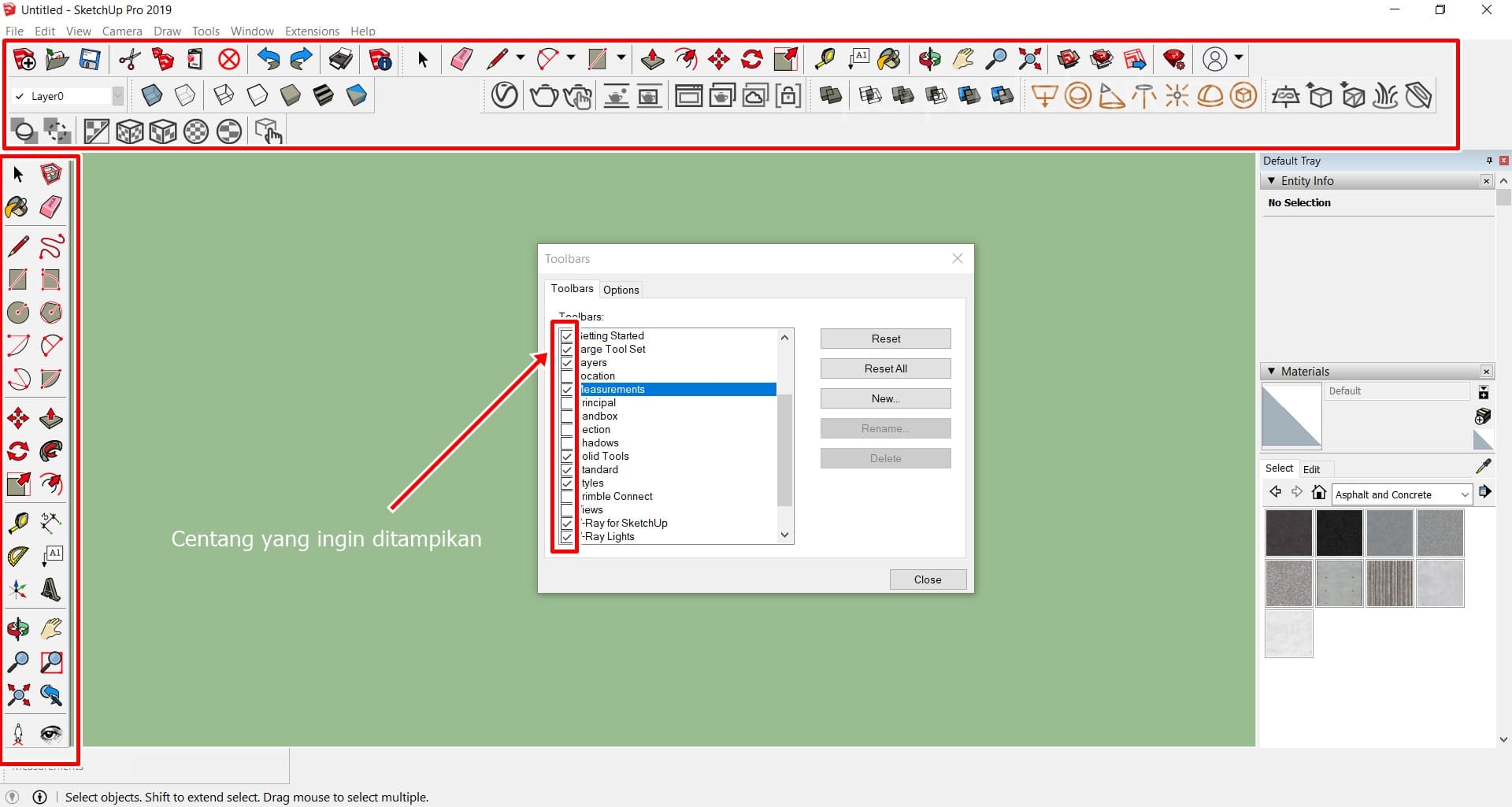Screen dimensions: 1512x807
Task: Open the Asphalt and Concrete materials dropdown
Action: coord(1465,494)
